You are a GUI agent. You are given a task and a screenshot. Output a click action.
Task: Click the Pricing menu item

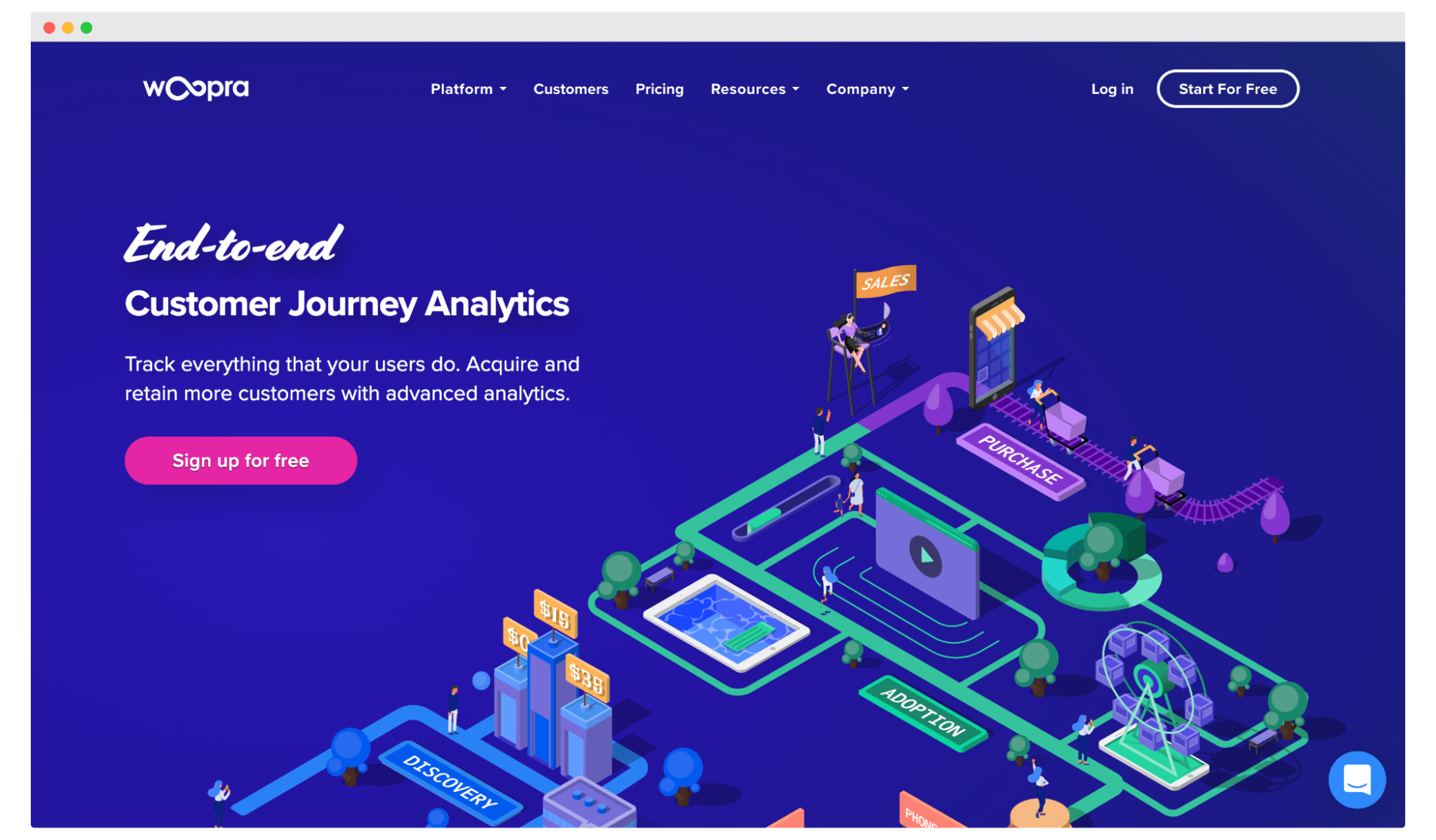coord(660,89)
